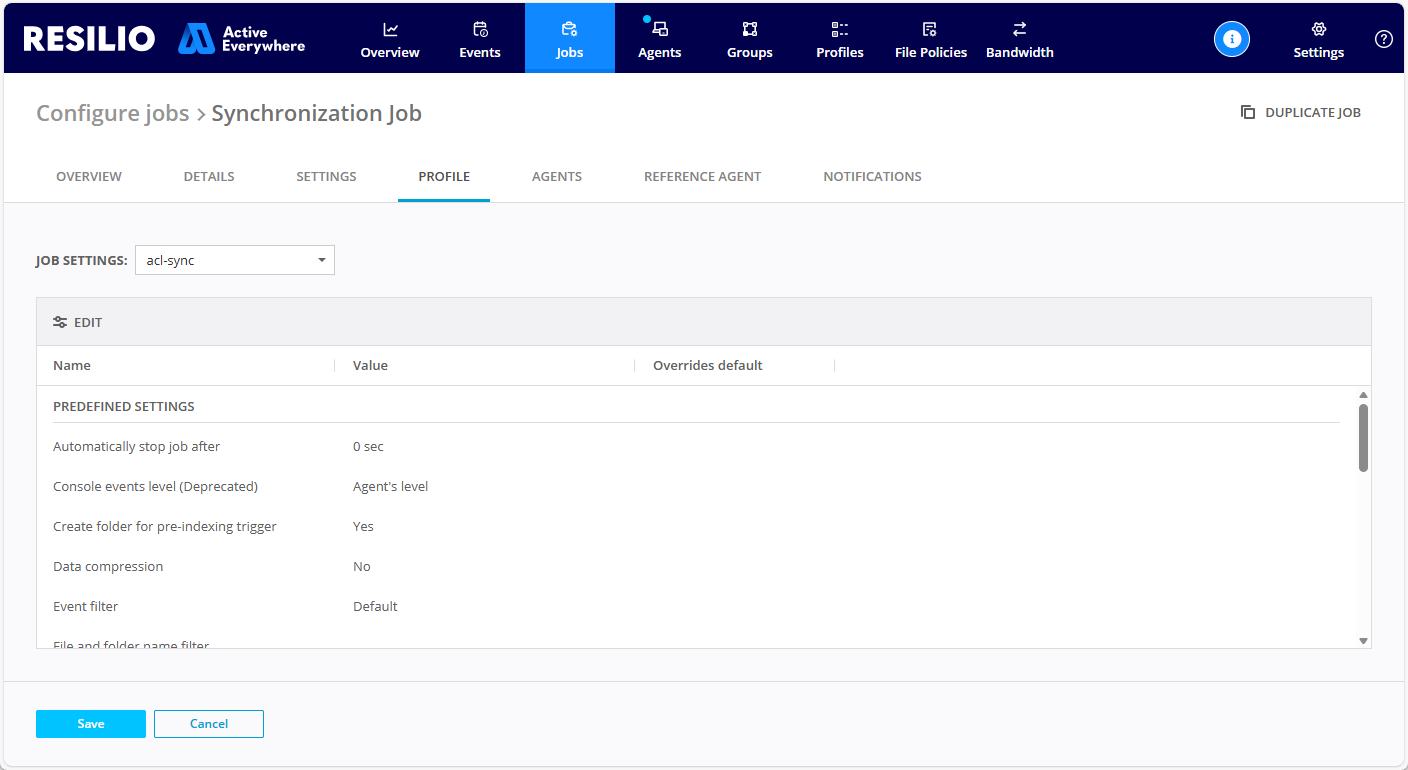Open Bandwidth arrows icon
This screenshot has height=770, width=1408.
(1019, 30)
